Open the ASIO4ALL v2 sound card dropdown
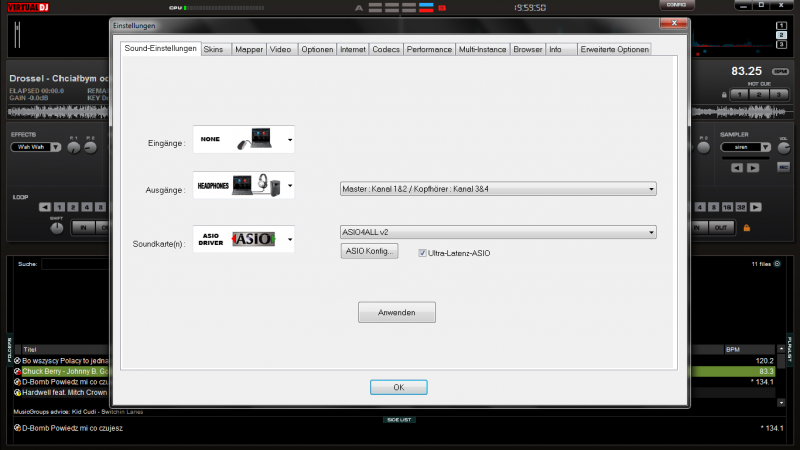Screen dimensions: 800x450 point(651,232)
